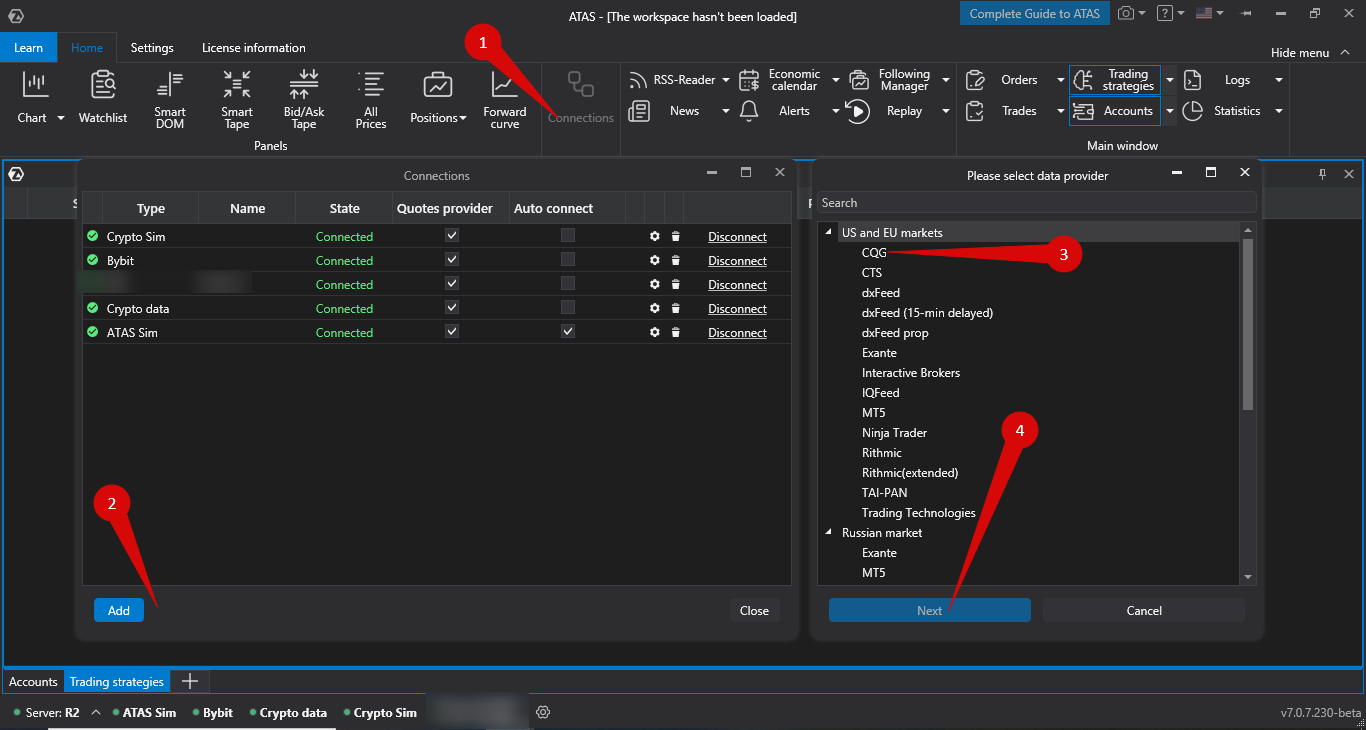This screenshot has height=730, width=1366.
Task: Cancel the data provider dialog
Action: 1144,610
